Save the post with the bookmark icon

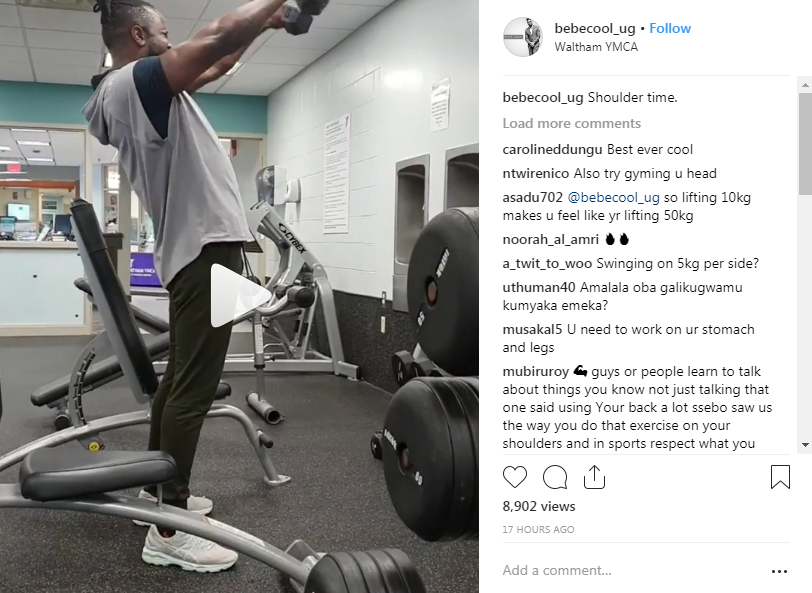(x=780, y=477)
